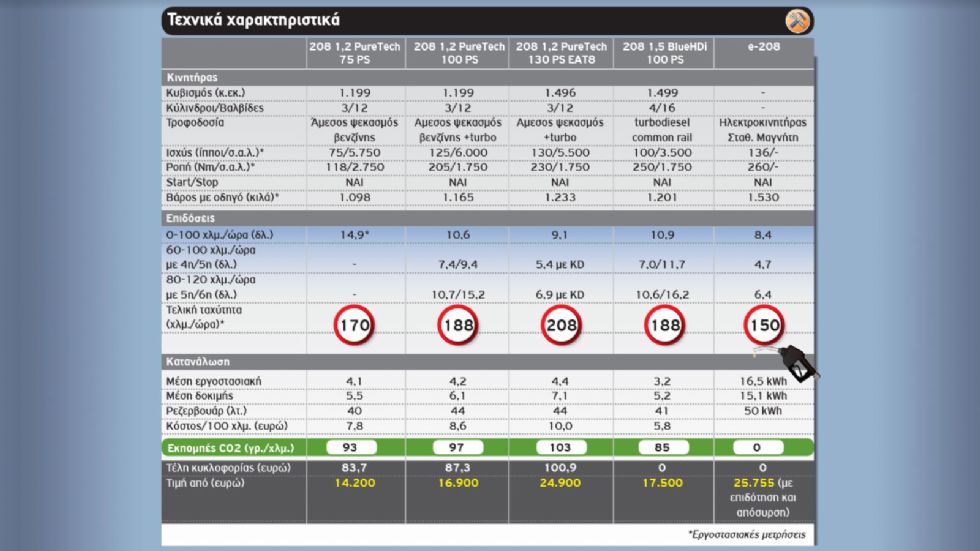Click cost value '10,0'

(x=560, y=425)
